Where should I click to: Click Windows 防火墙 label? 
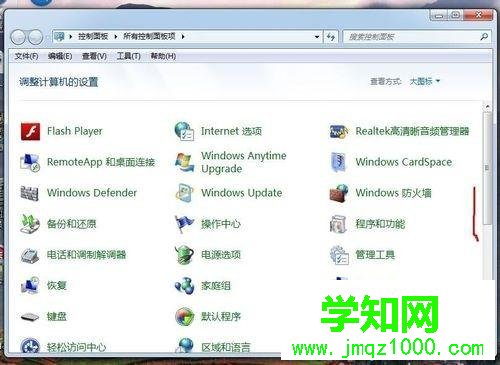click(393, 193)
